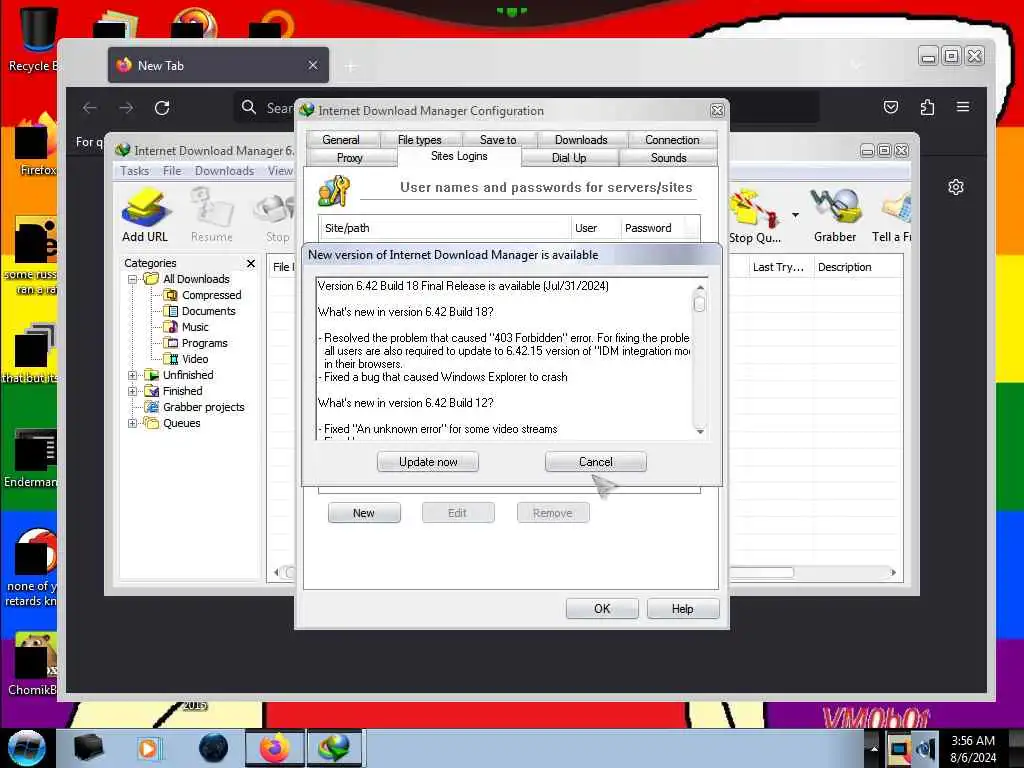Click the Add URL toolbar icon in IDM

click(x=145, y=216)
